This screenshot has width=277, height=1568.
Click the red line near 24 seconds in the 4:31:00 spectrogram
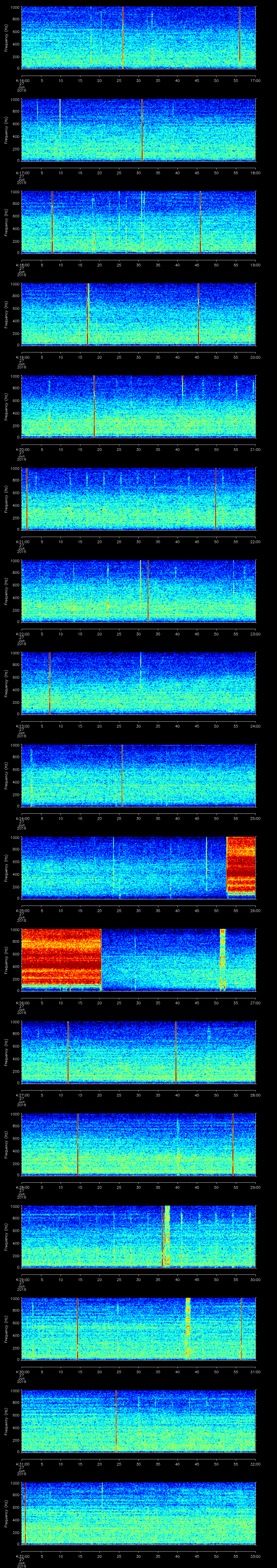116,1420
